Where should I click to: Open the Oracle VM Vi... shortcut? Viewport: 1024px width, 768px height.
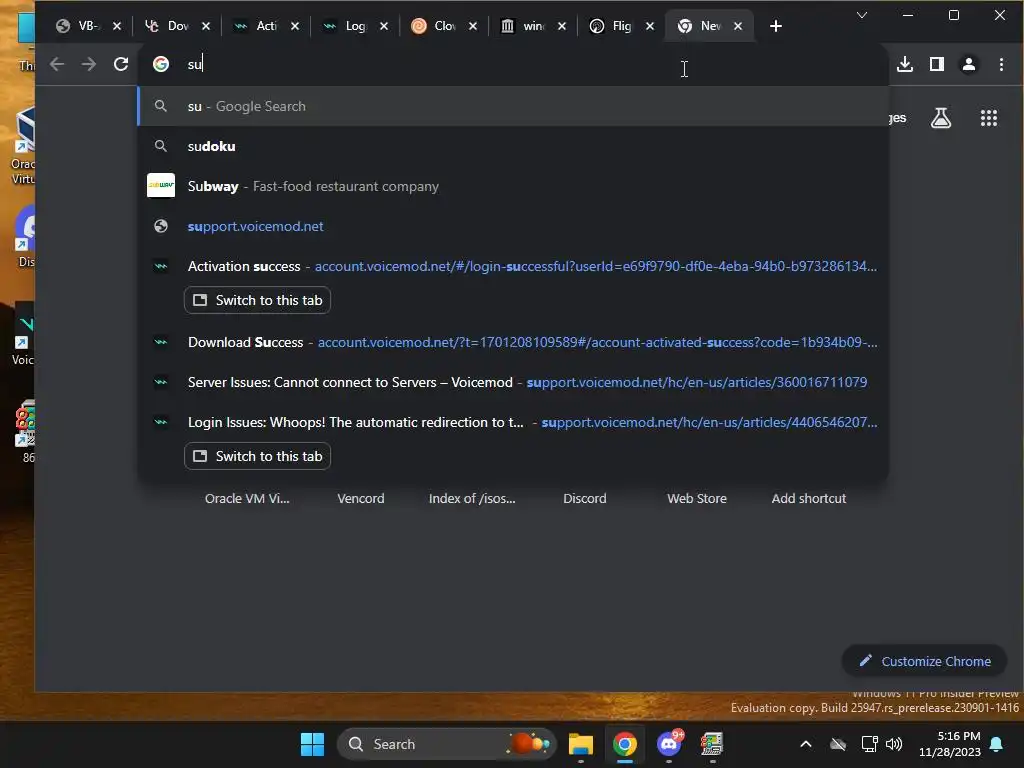(247, 498)
